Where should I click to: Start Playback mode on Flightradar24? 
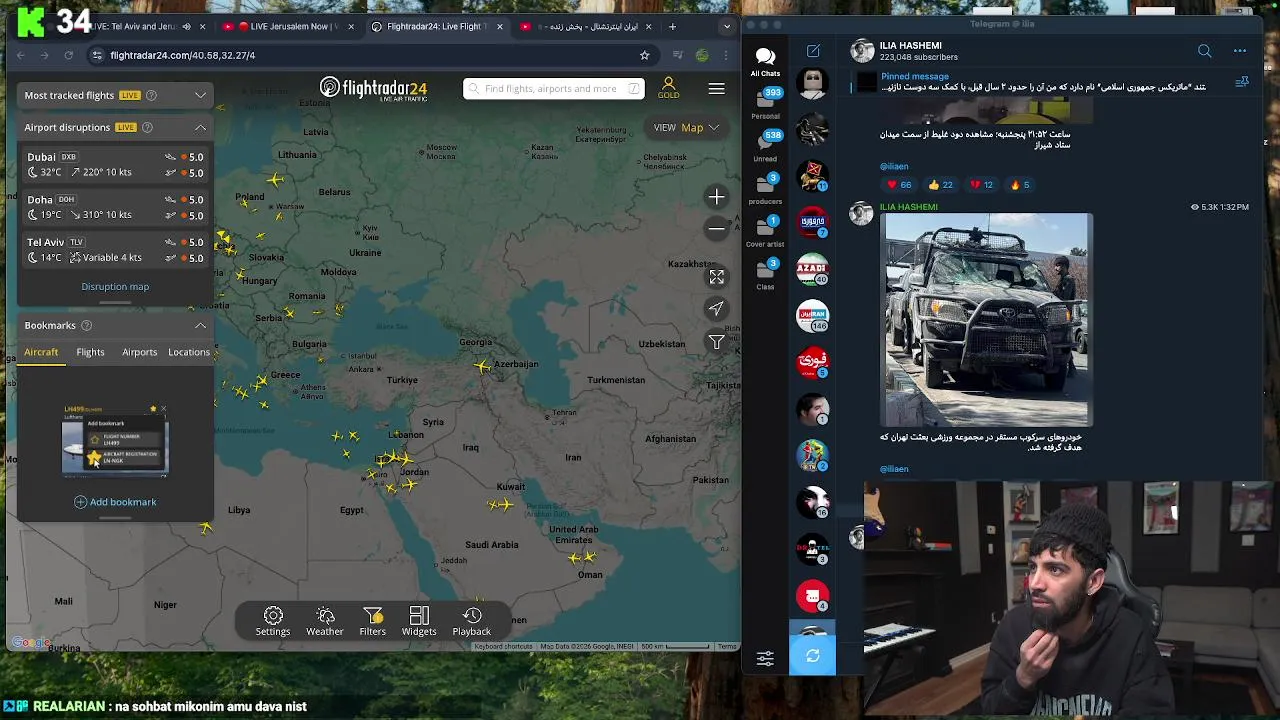[472, 621]
